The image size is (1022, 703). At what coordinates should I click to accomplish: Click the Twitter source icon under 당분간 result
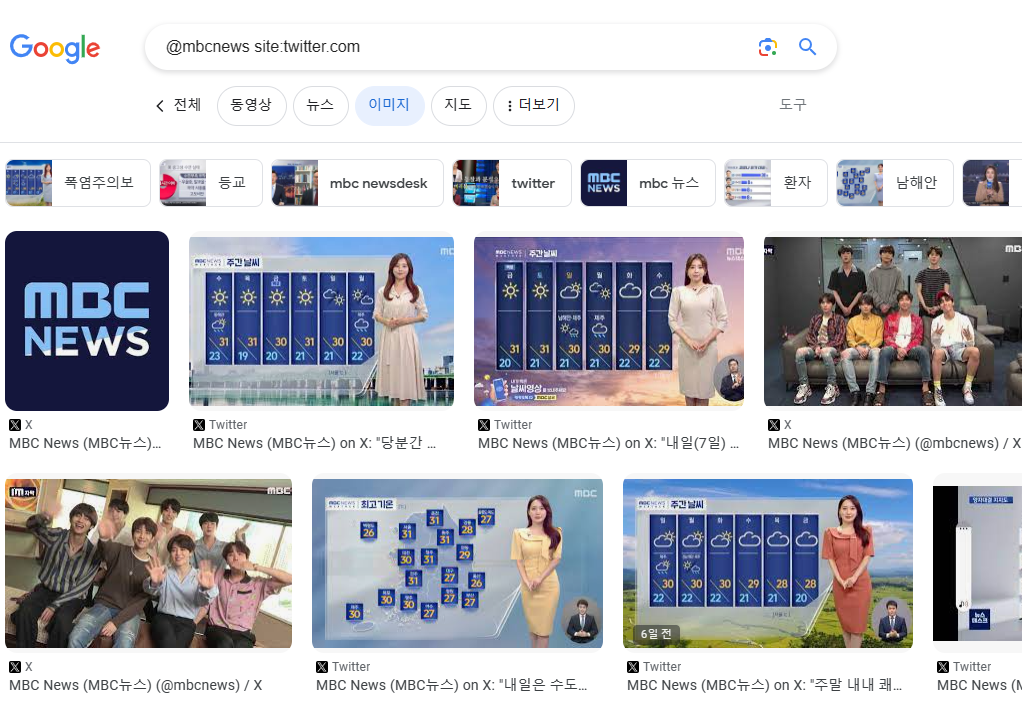[199, 425]
